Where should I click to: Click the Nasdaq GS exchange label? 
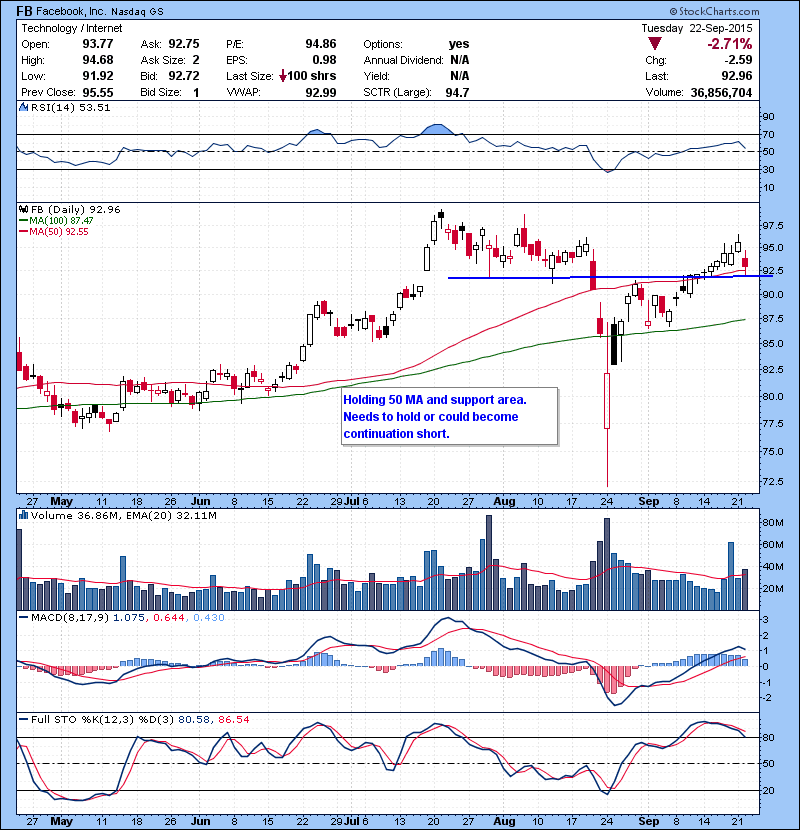pyautogui.click(x=137, y=12)
